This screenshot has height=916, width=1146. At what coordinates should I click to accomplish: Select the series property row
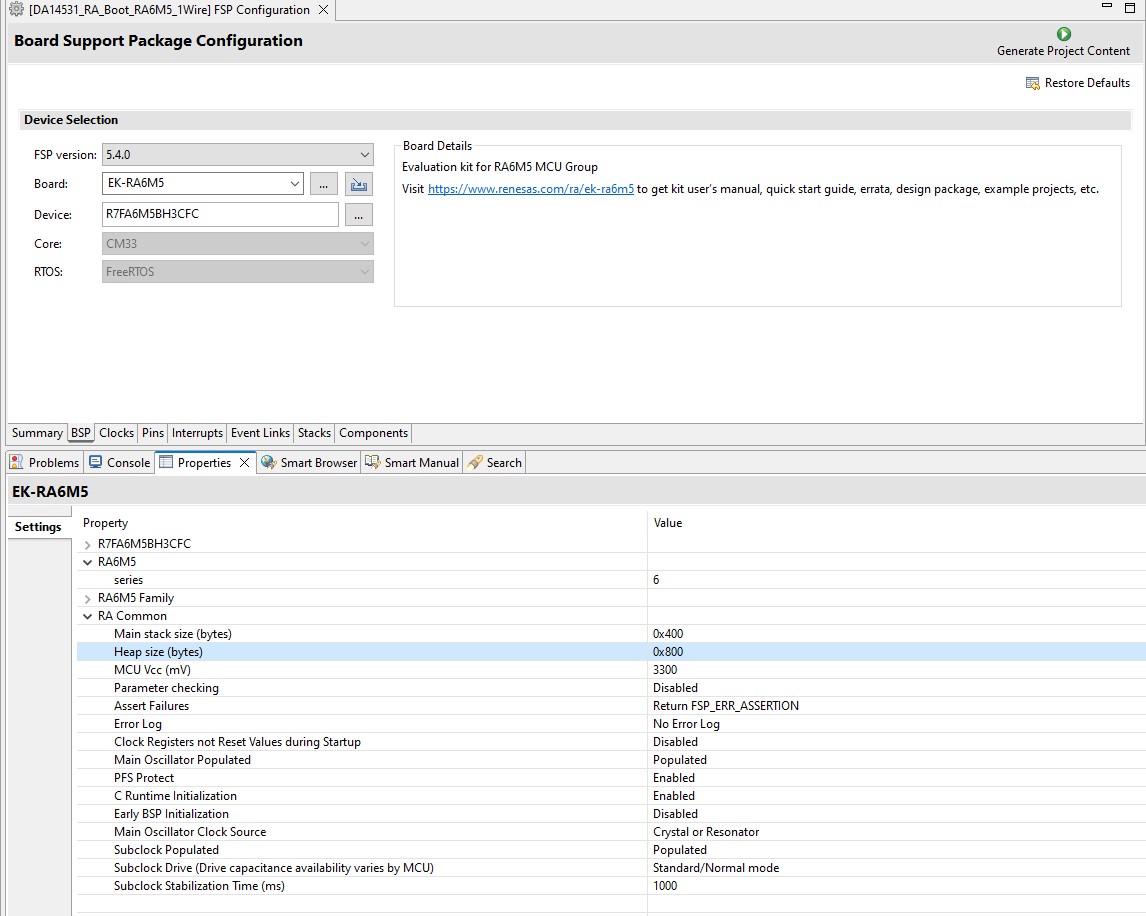click(x=611, y=580)
